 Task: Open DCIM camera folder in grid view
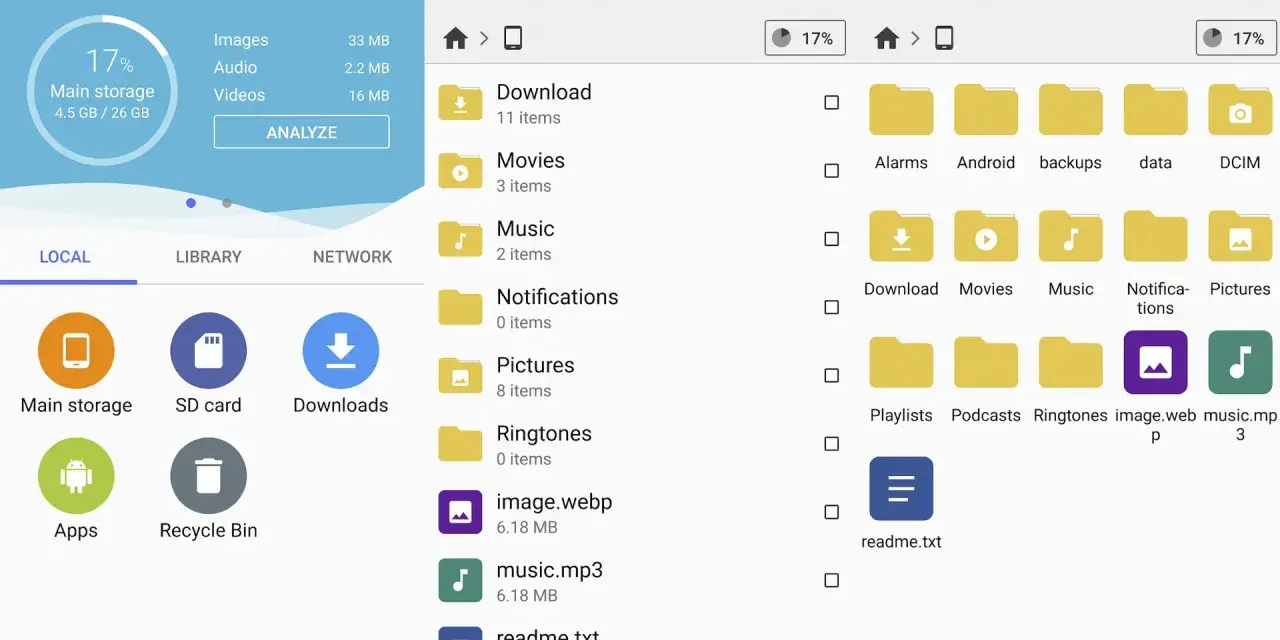tap(1240, 109)
